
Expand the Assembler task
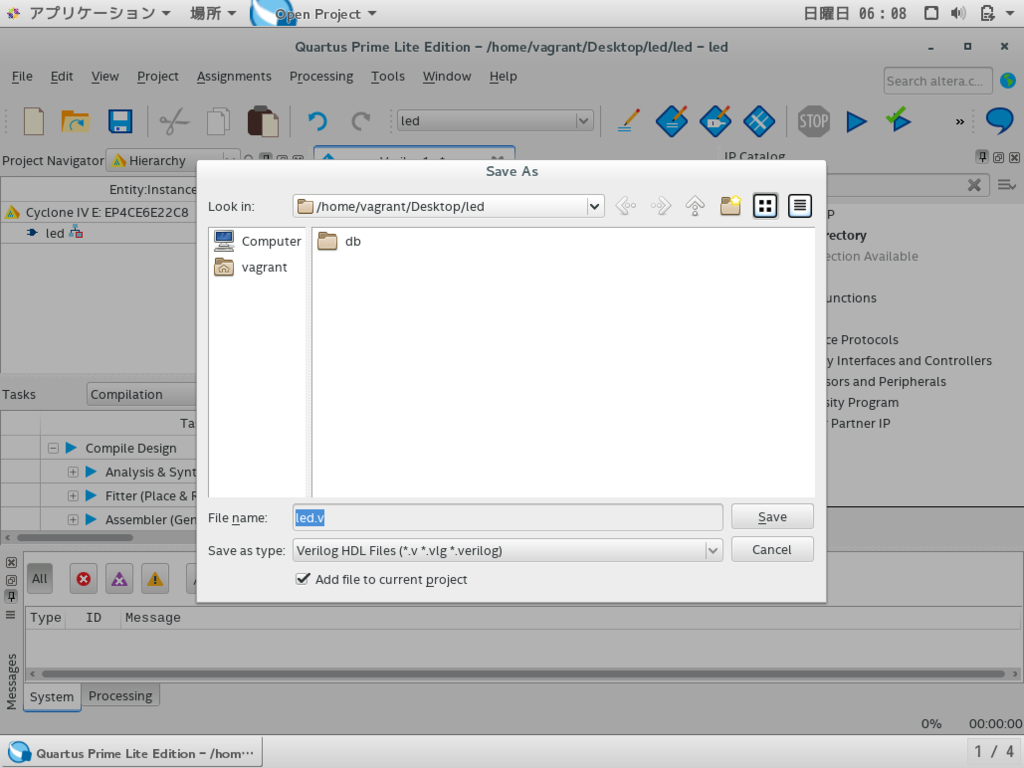pyautogui.click(x=73, y=520)
